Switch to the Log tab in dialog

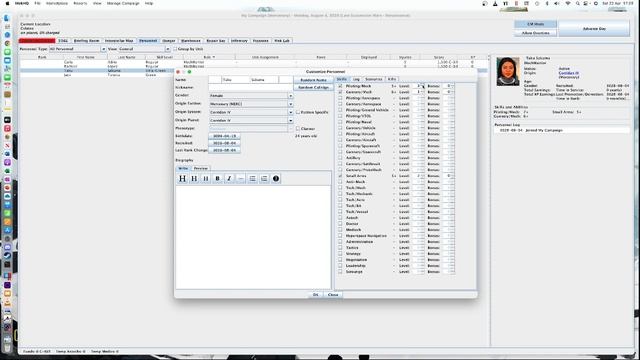pos(356,79)
